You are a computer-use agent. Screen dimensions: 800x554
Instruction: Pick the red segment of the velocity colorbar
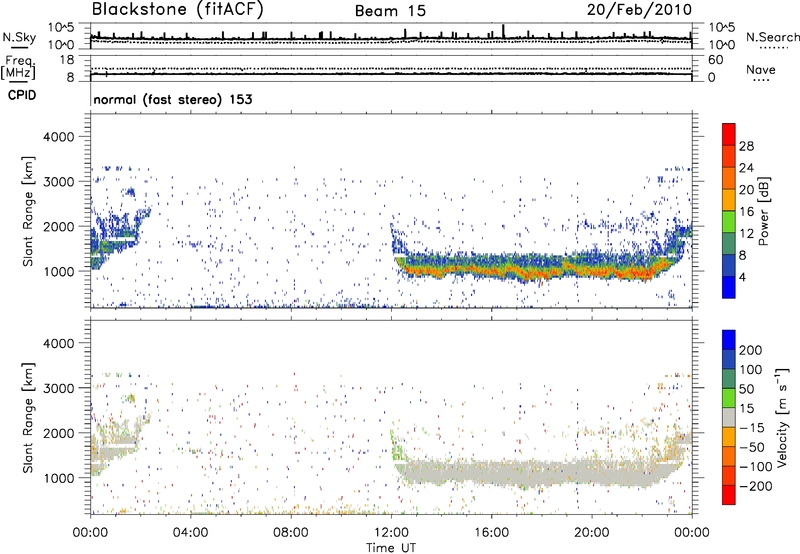tap(729, 495)
